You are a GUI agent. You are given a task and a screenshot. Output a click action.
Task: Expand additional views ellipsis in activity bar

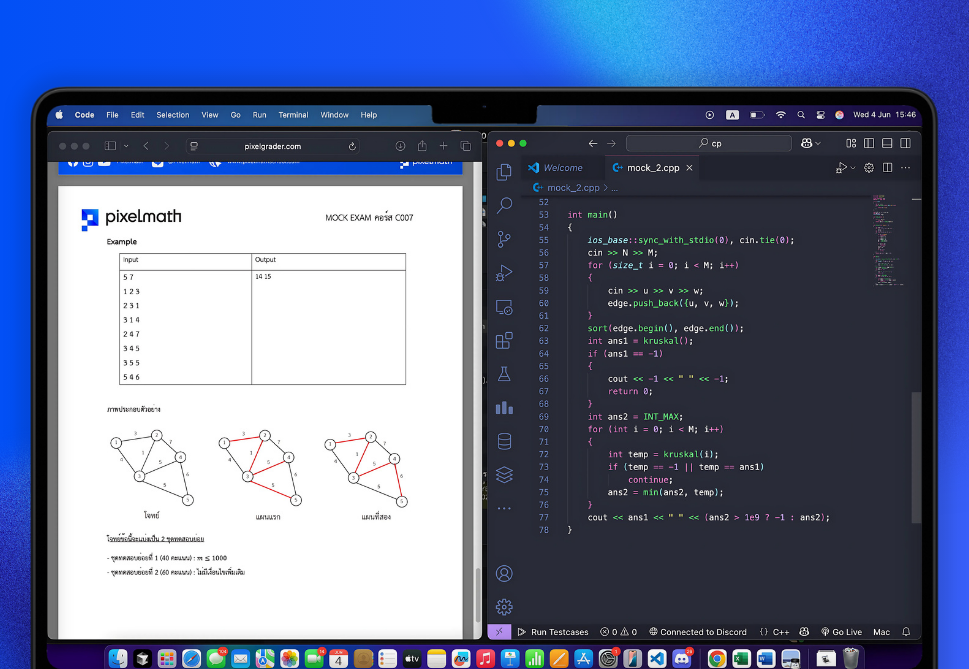click(504, 509)
